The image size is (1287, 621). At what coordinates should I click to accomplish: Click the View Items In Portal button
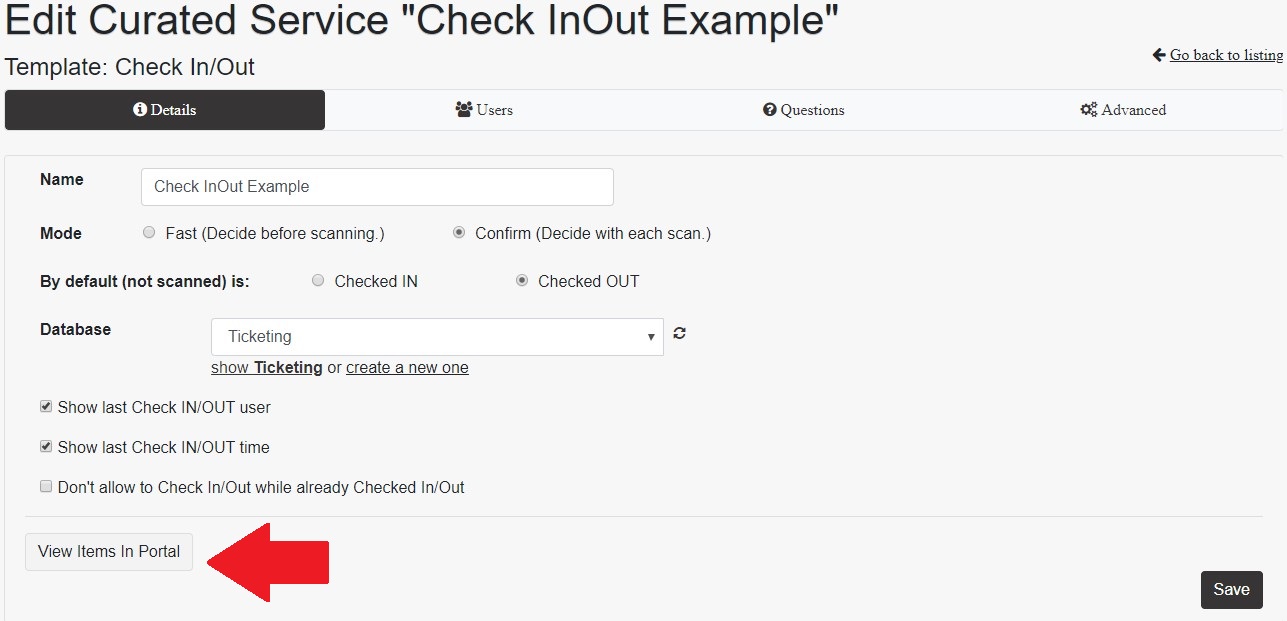(x=109, y=551)
